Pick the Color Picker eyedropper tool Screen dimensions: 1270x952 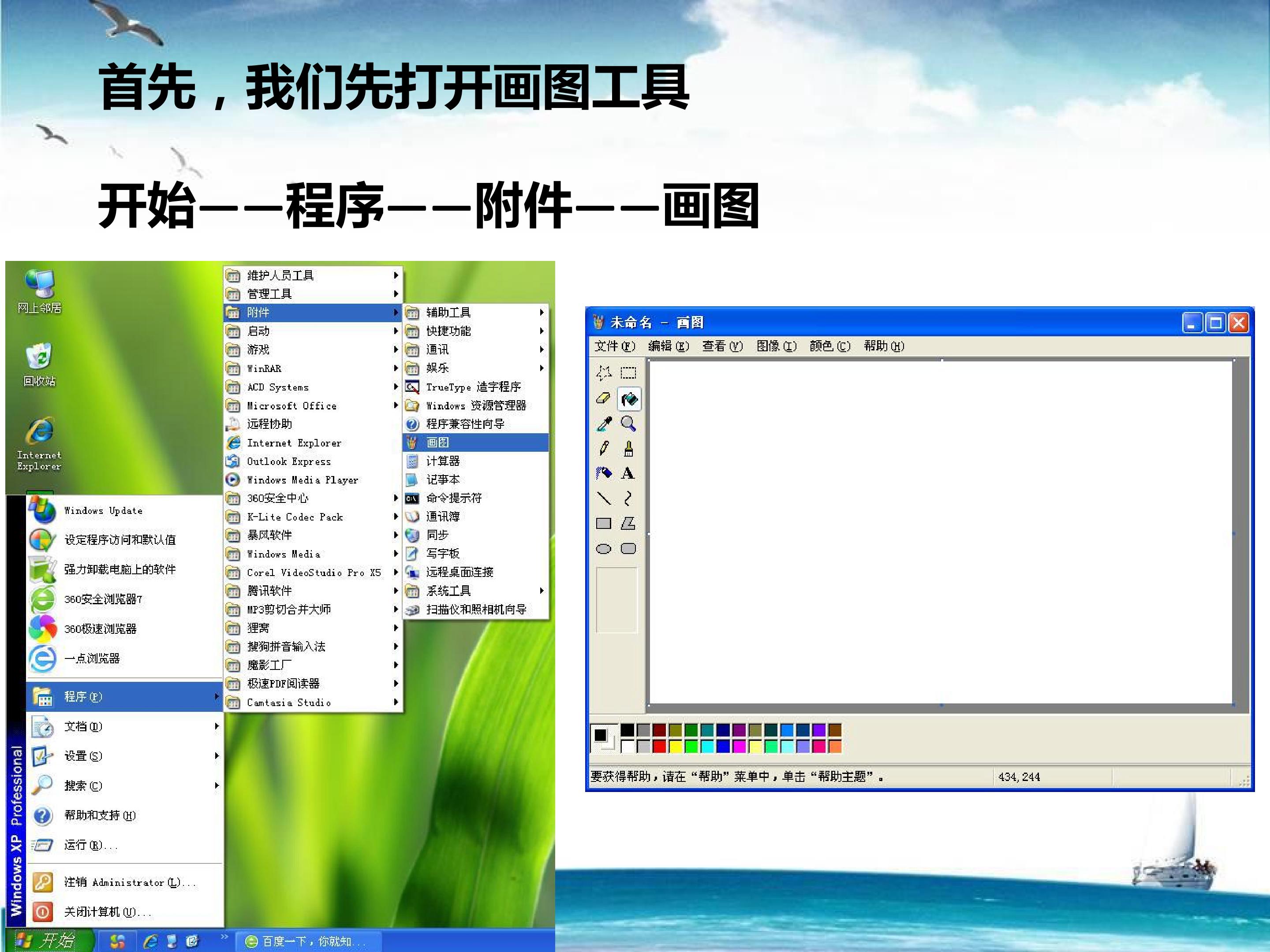tap(603, 424)
